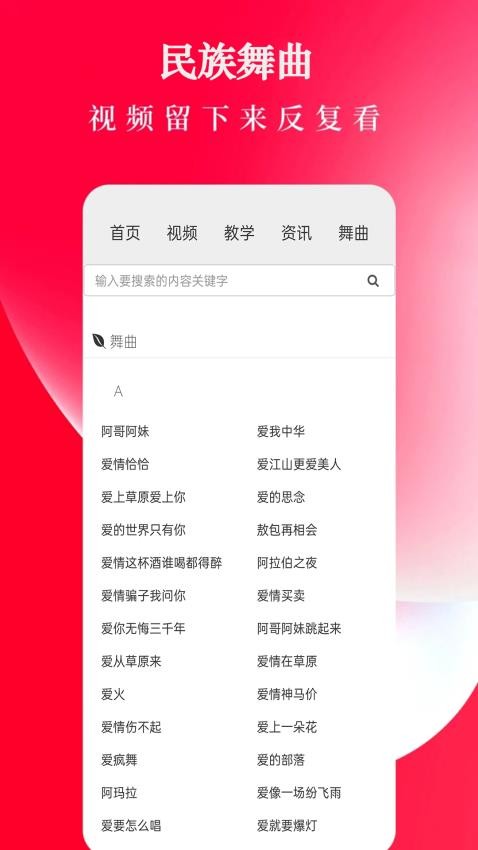Image resolution: width=478 pixels, height=850 pixels.
Task: Choose 爱上草原爱上你 from the list
Action: (x=143, y=497)
